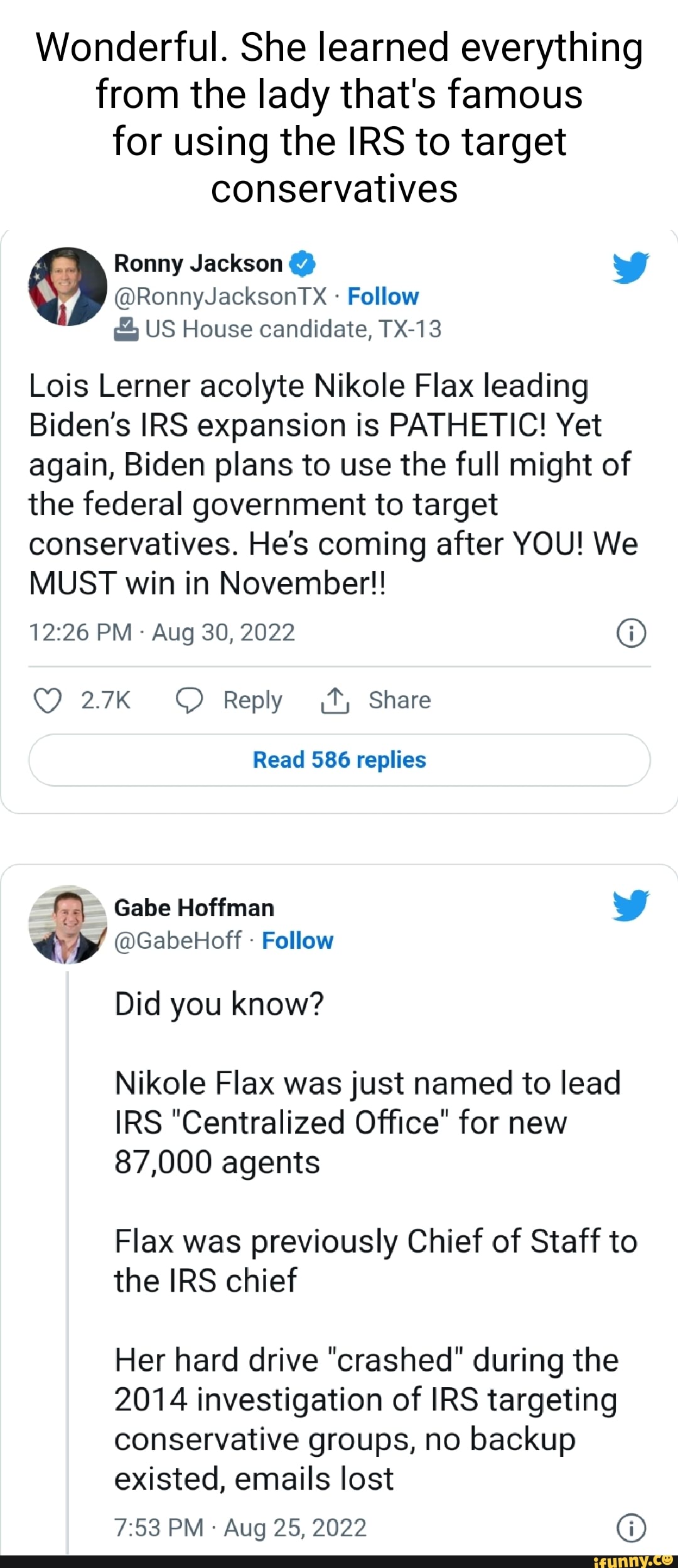Click the speech bubble reply icon
678x1568 pixels.
tap(189, 700)
